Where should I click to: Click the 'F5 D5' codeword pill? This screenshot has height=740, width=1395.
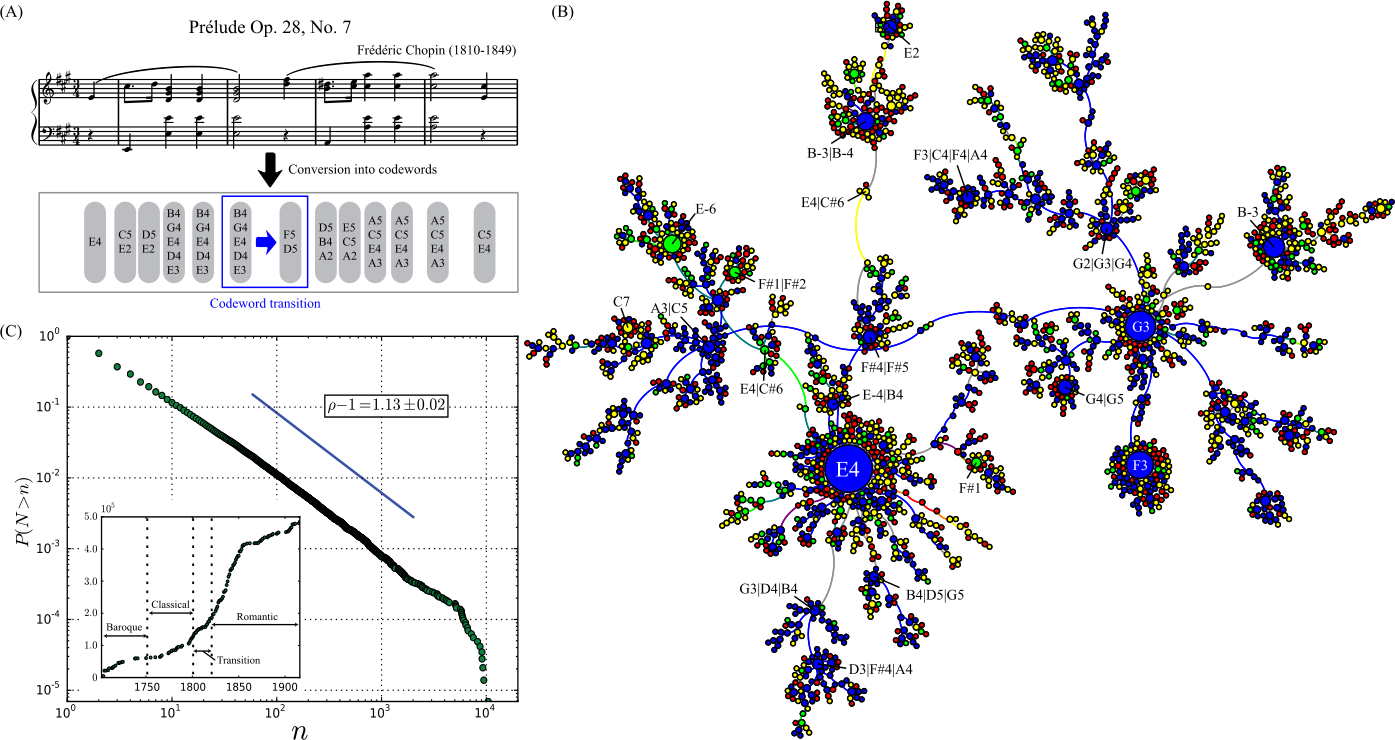pos(290,241)
